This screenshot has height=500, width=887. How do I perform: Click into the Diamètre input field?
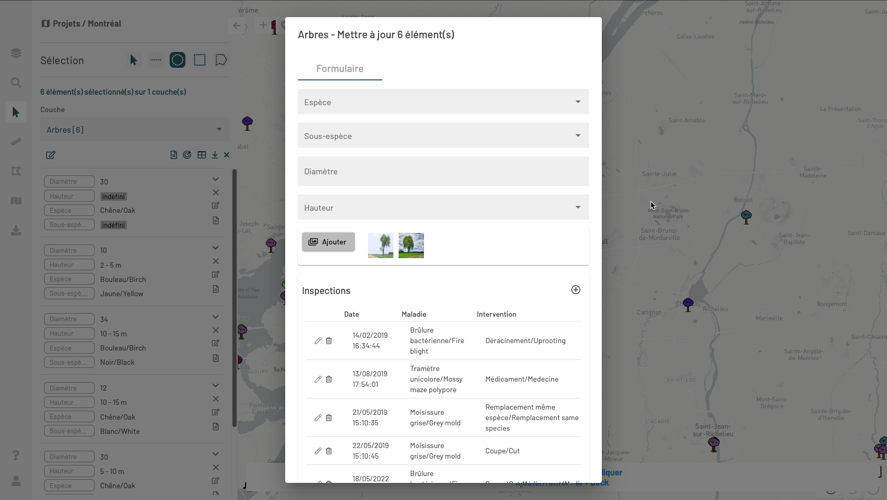click(x=443, y=172)
